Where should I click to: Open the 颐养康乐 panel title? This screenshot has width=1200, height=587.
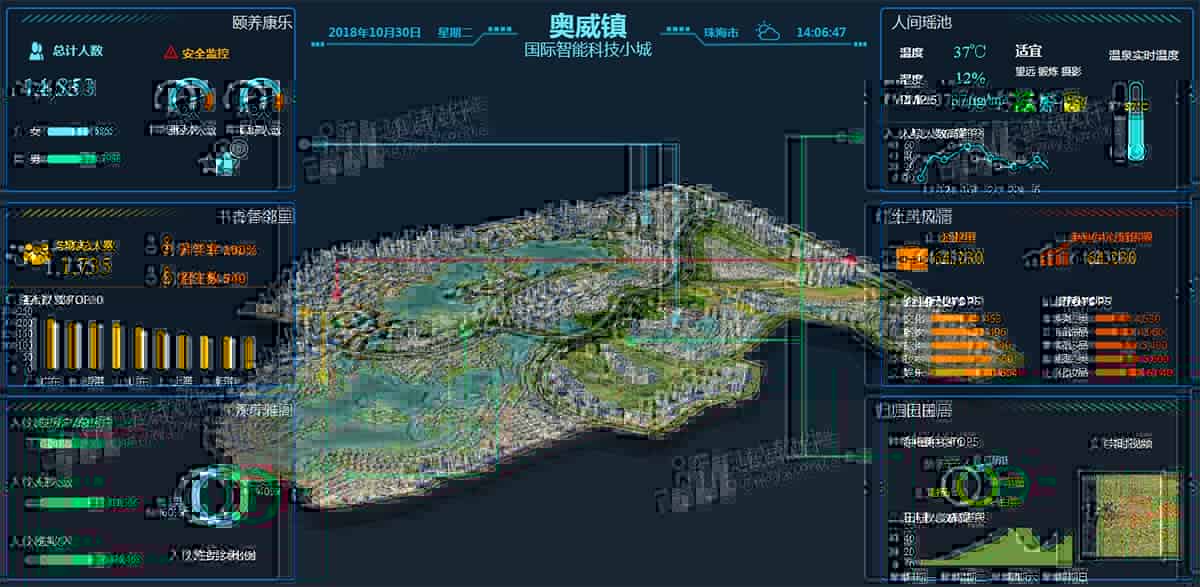pyautogui.click(x=261, y=23)
